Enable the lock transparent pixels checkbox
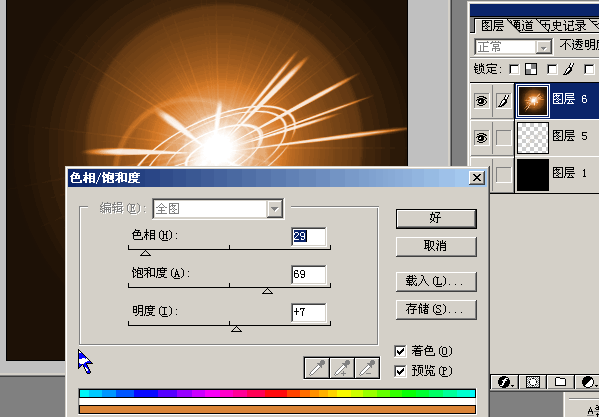The width and height of the screenshot is (599, 417). [x=515, y=69]
